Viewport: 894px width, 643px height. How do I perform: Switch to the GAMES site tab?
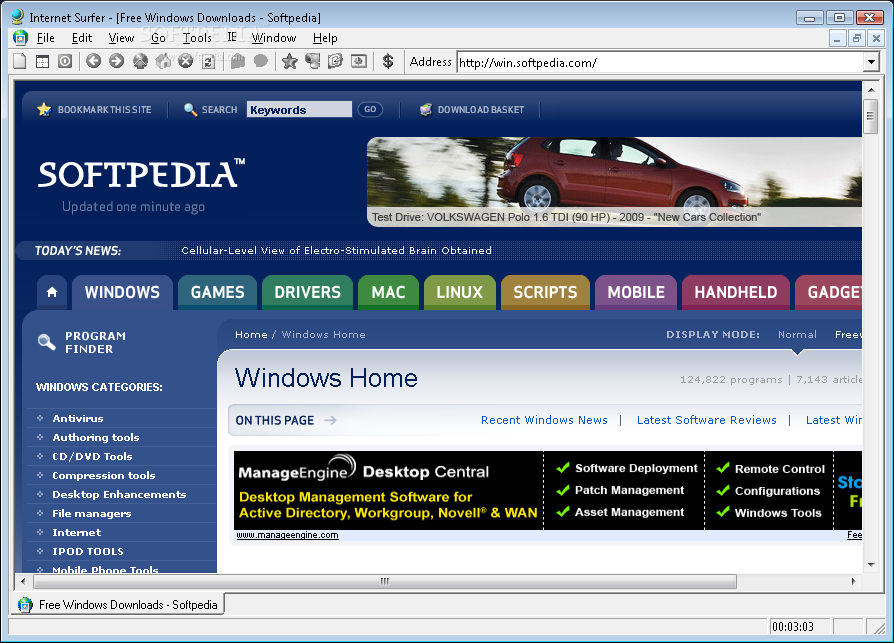[x=217, y=292]
